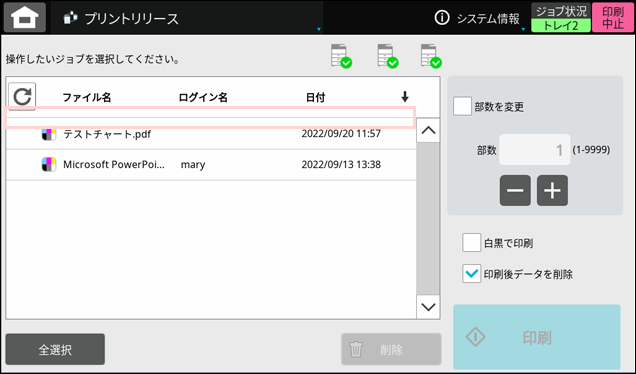636x374 pixels.
Task: Tap the 印刷 start button
Action: pos(537,337)
